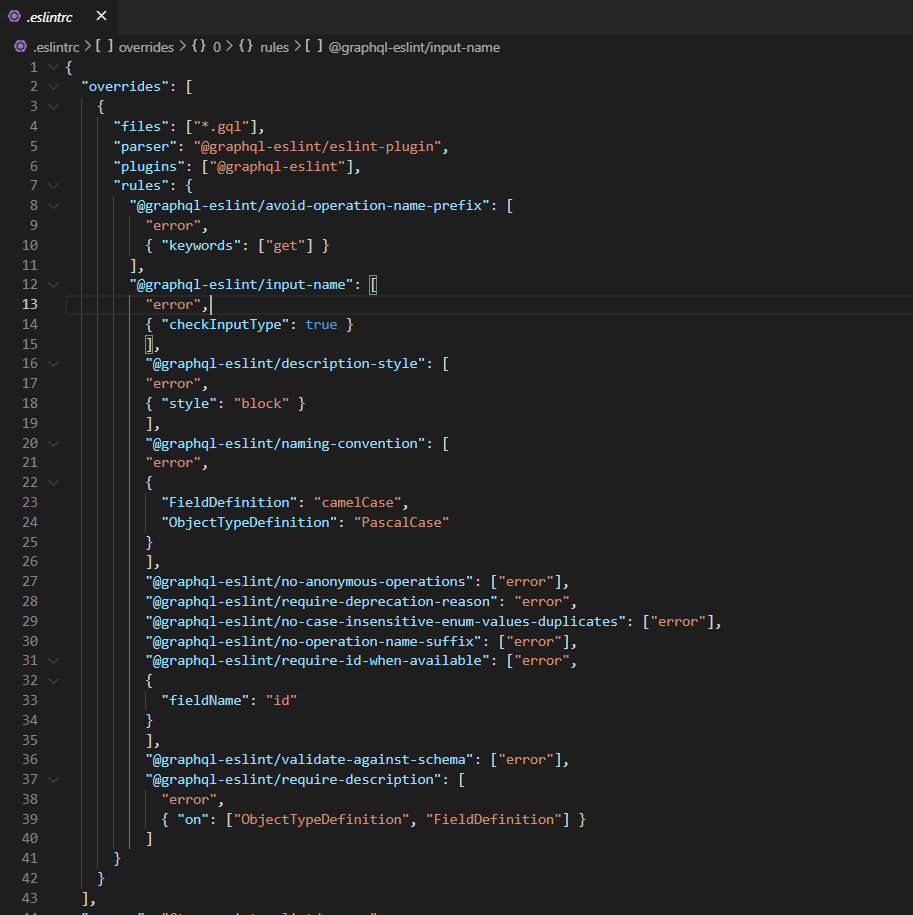This screenshot has width=913, height=915.
Task: Open the .eslintrc file breadcrumb
Action: (52, 47)
